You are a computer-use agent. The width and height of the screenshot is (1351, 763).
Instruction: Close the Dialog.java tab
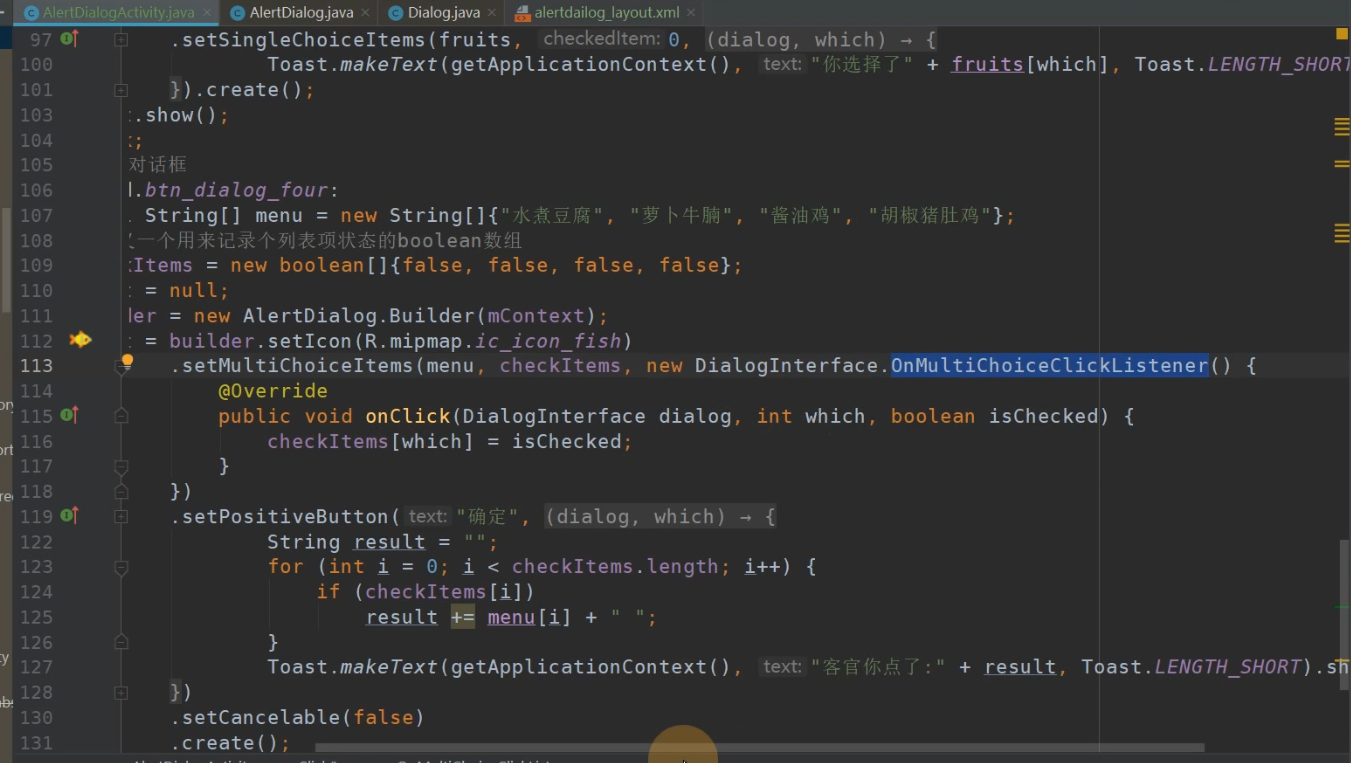491,13
